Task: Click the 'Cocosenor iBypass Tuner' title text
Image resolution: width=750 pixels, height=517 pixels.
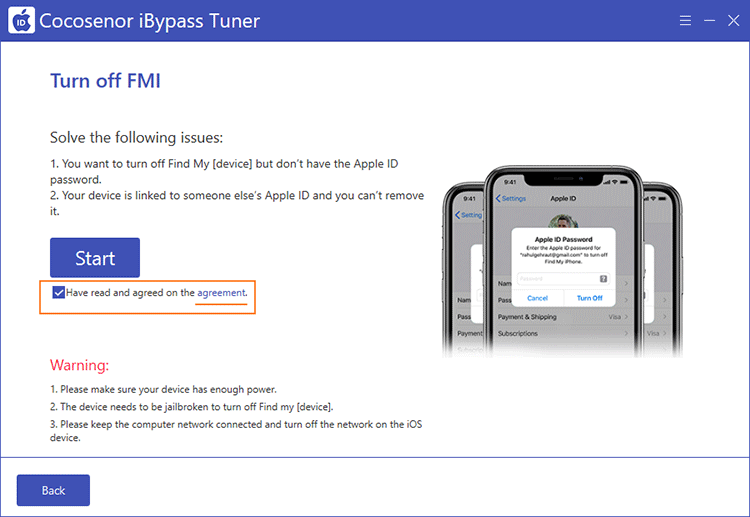Action: 150,21
